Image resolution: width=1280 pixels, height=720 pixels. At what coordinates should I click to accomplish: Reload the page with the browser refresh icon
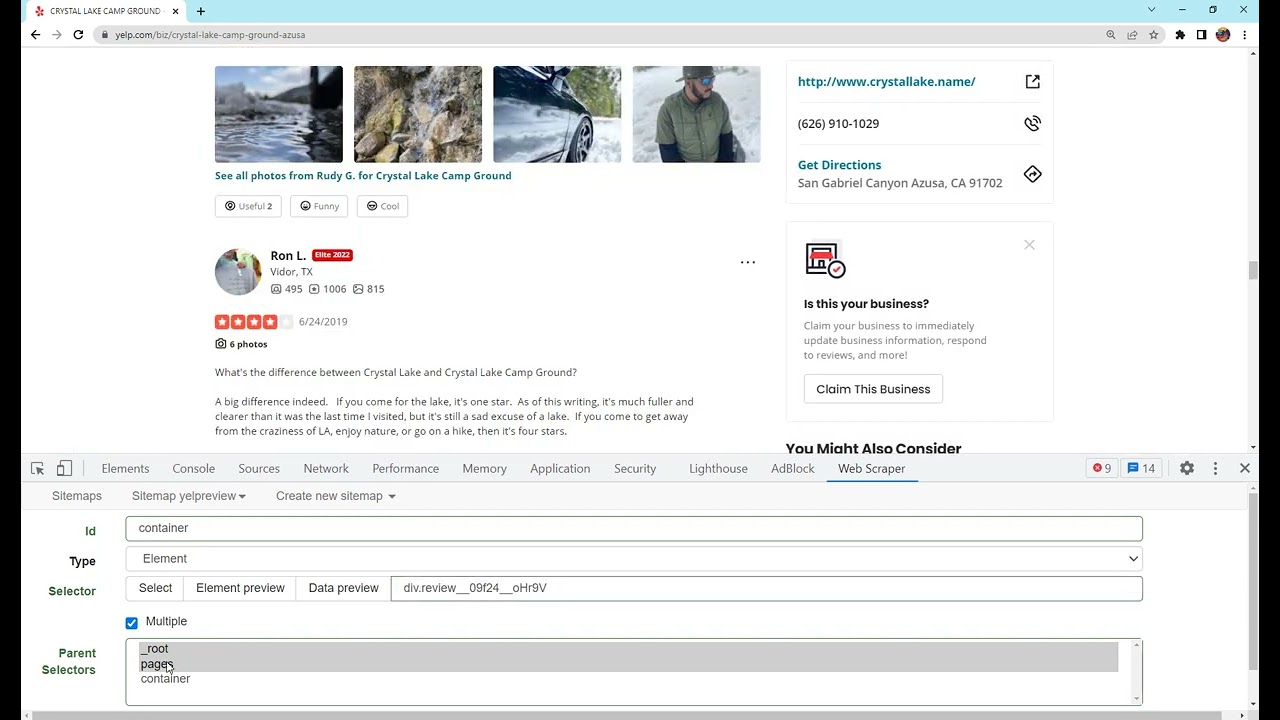click(78, 34)
